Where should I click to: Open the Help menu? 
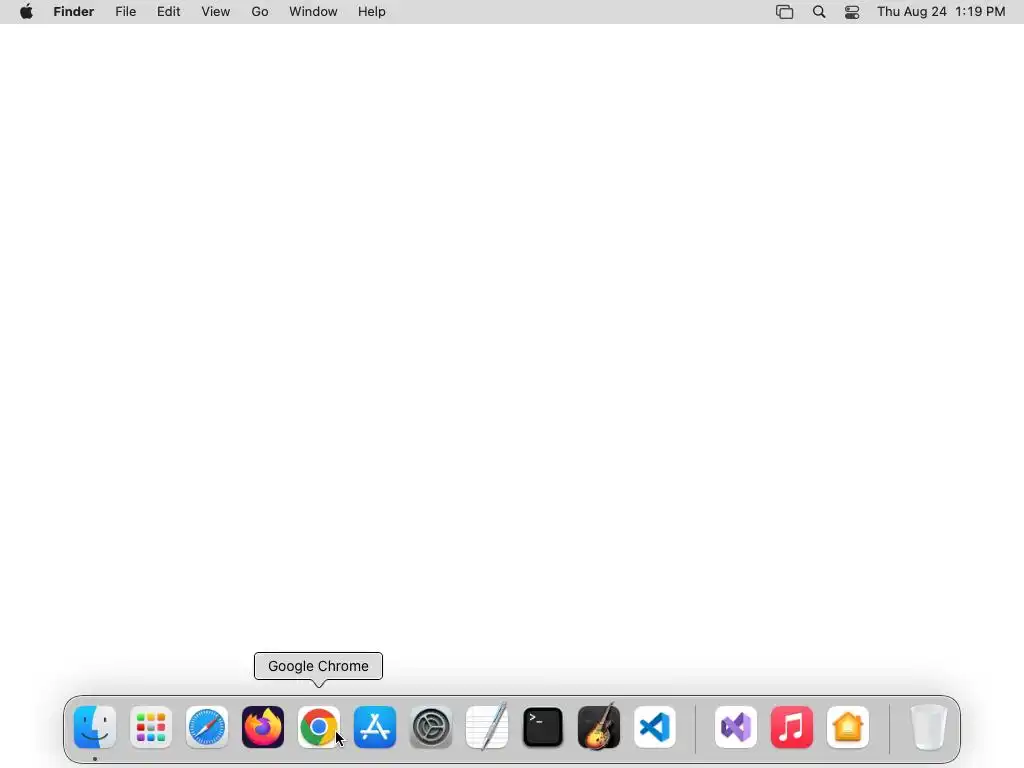coord(372,12)
